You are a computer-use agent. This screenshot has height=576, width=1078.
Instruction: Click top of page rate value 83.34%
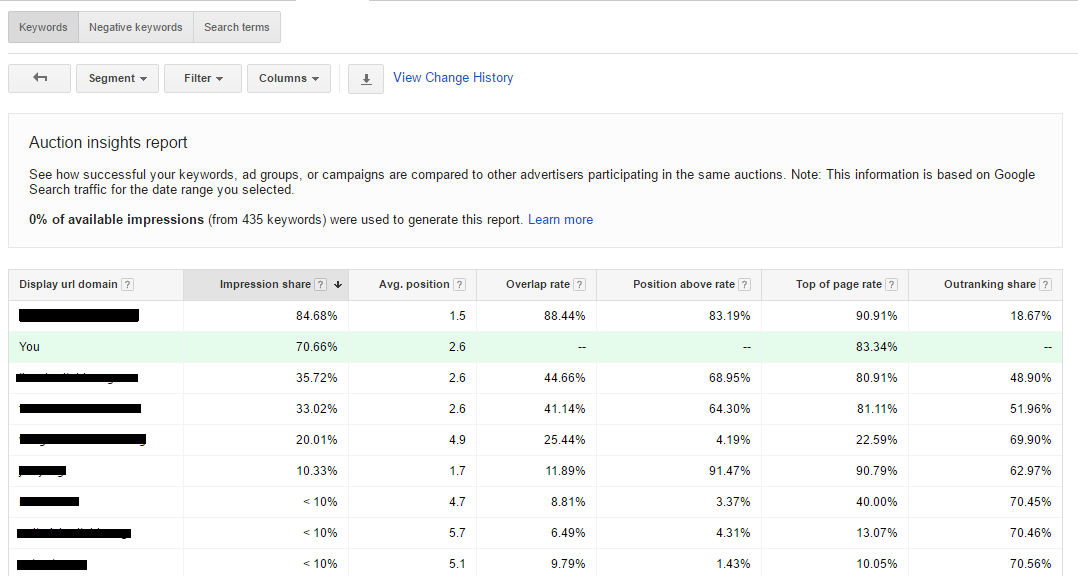pyautogui.click(x=877, y=347)
